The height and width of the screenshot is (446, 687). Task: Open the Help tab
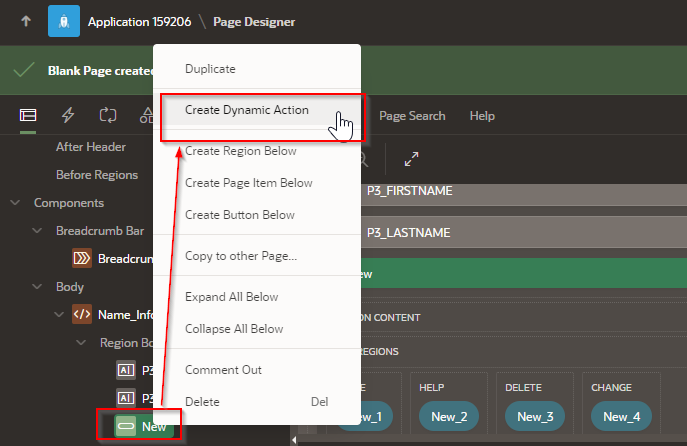point(482,116)
